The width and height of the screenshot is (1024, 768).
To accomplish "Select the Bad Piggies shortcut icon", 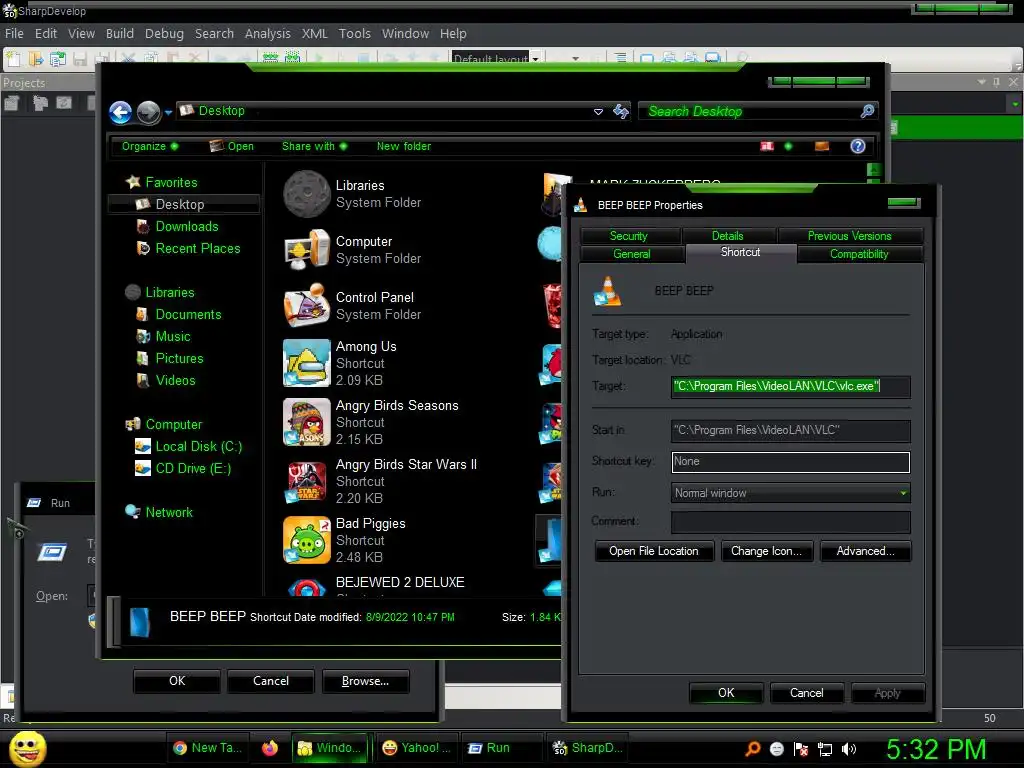I will pyautogui.click(x=306, y=540).
